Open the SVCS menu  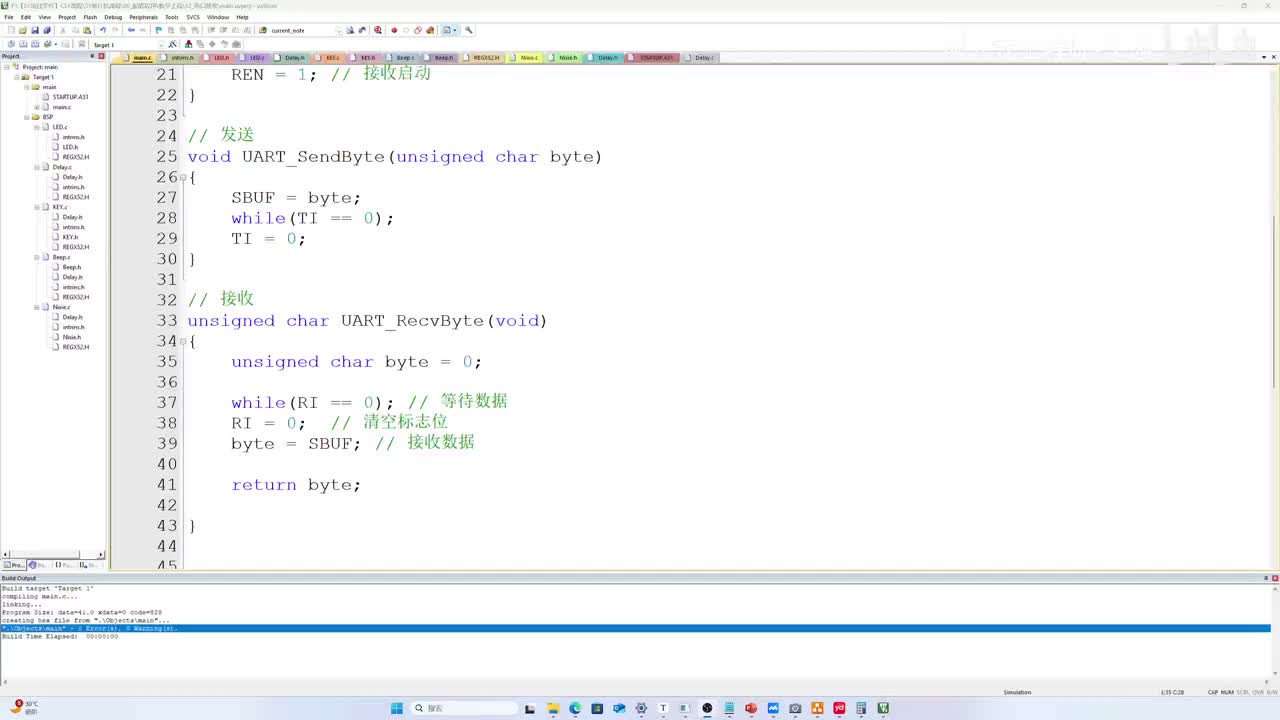tap(193, 17)
